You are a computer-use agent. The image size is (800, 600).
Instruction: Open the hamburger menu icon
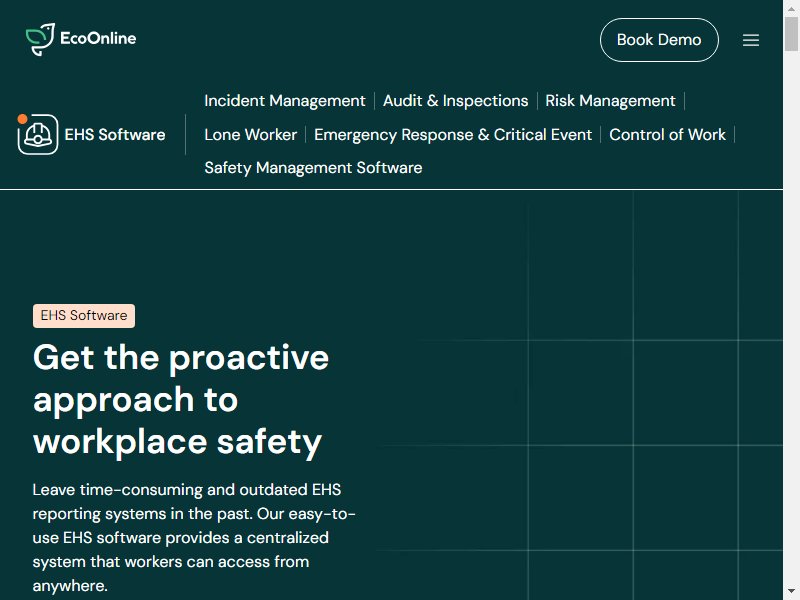point(751,40)
